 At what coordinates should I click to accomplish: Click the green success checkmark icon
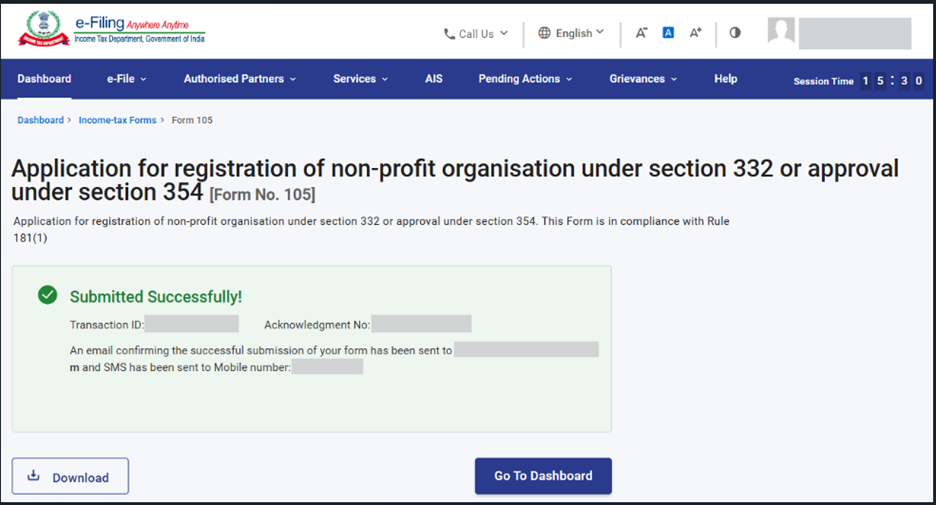click(47, 296)
